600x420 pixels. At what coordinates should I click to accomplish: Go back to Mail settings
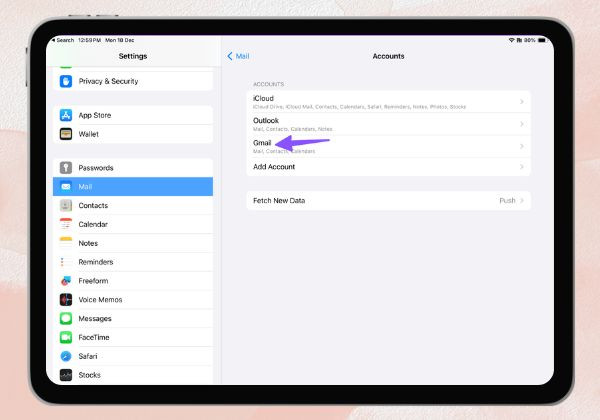point(238,56)
